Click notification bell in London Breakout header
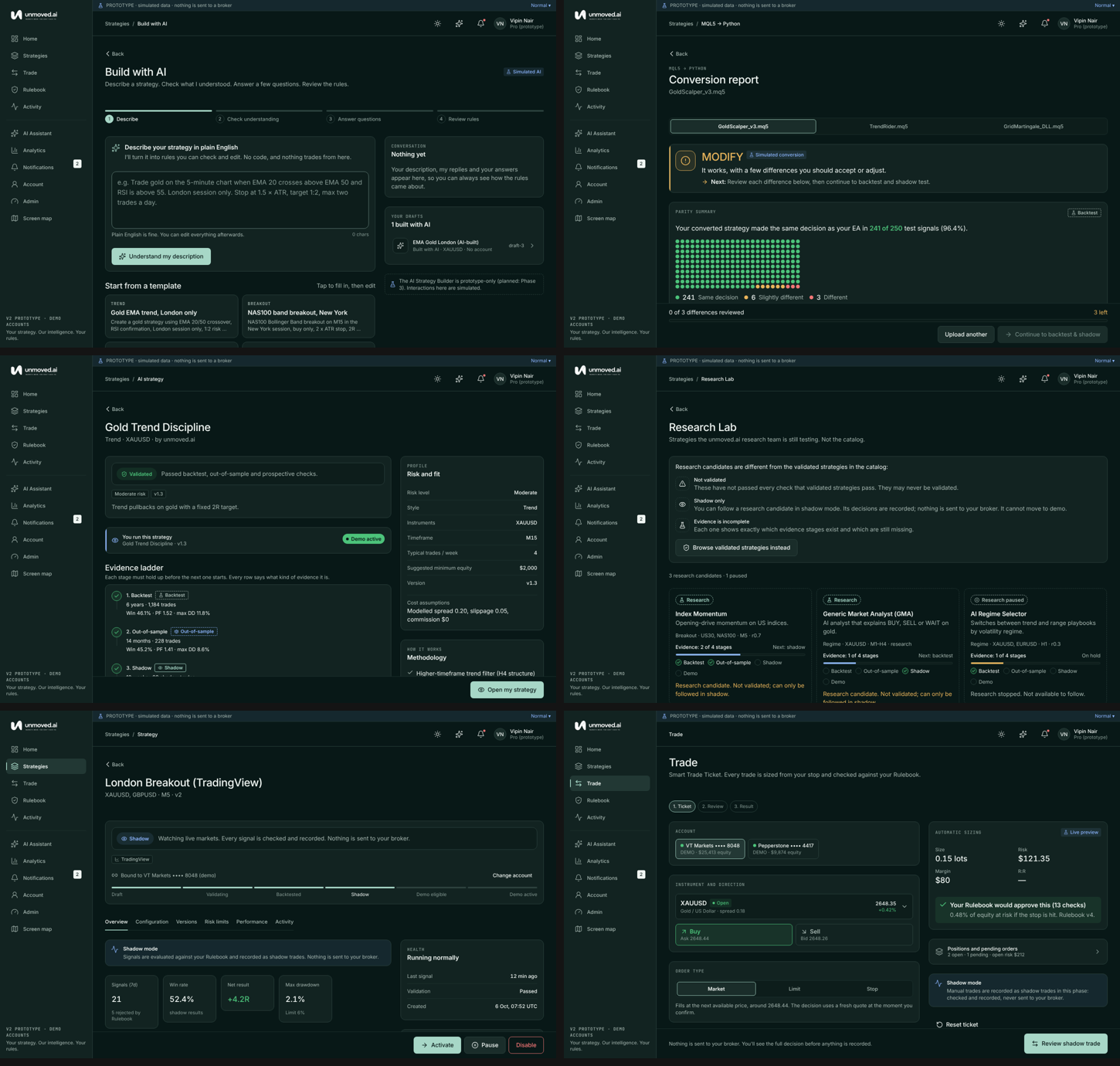This screenshot has width=1120, height=1066. pos(480,735)
